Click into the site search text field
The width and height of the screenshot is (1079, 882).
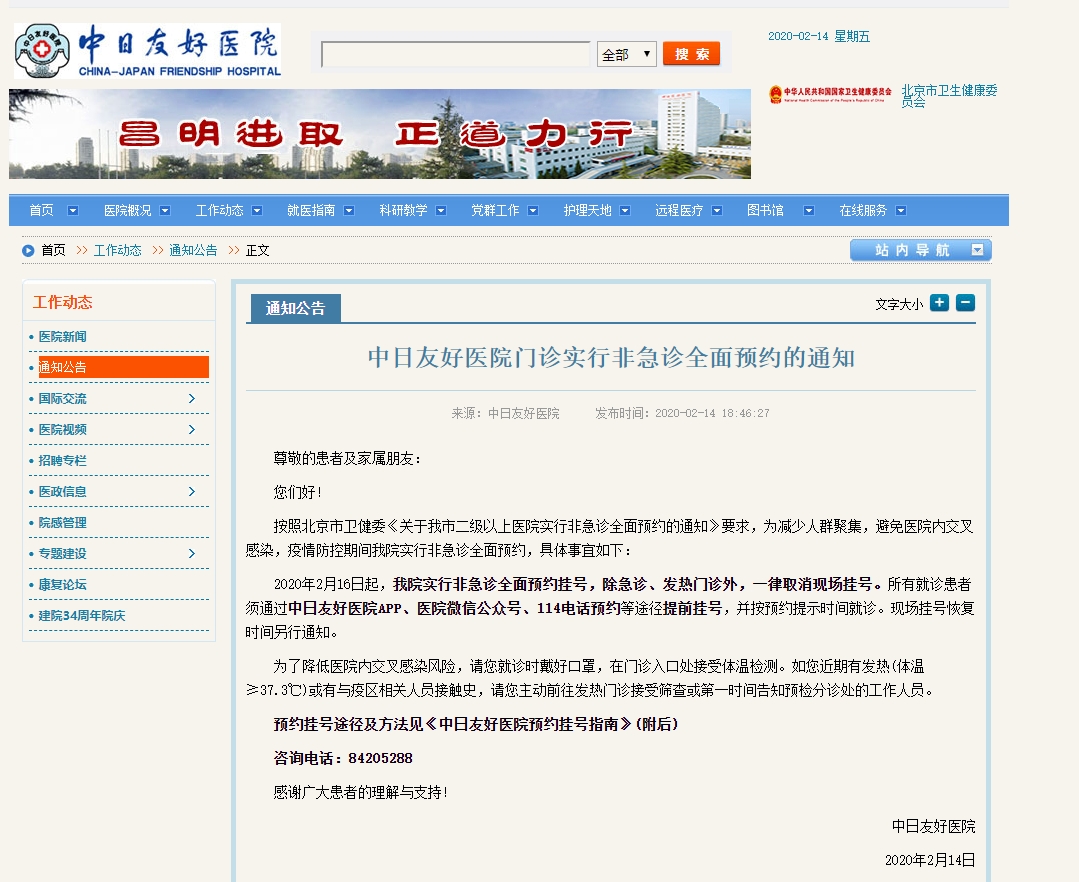[456, 54]
